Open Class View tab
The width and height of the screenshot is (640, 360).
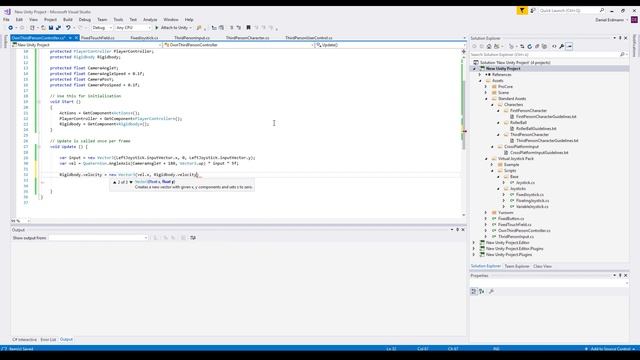(x=542, y=266)
